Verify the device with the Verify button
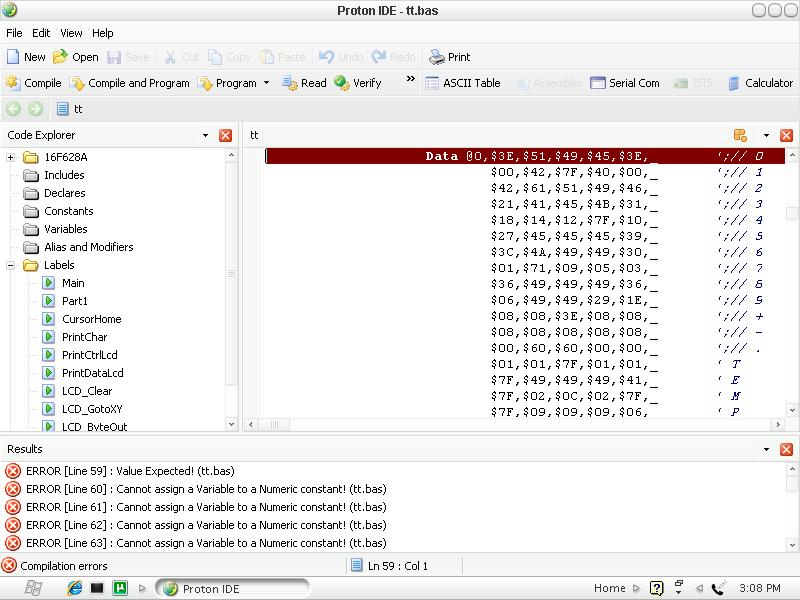 [358, 83]
